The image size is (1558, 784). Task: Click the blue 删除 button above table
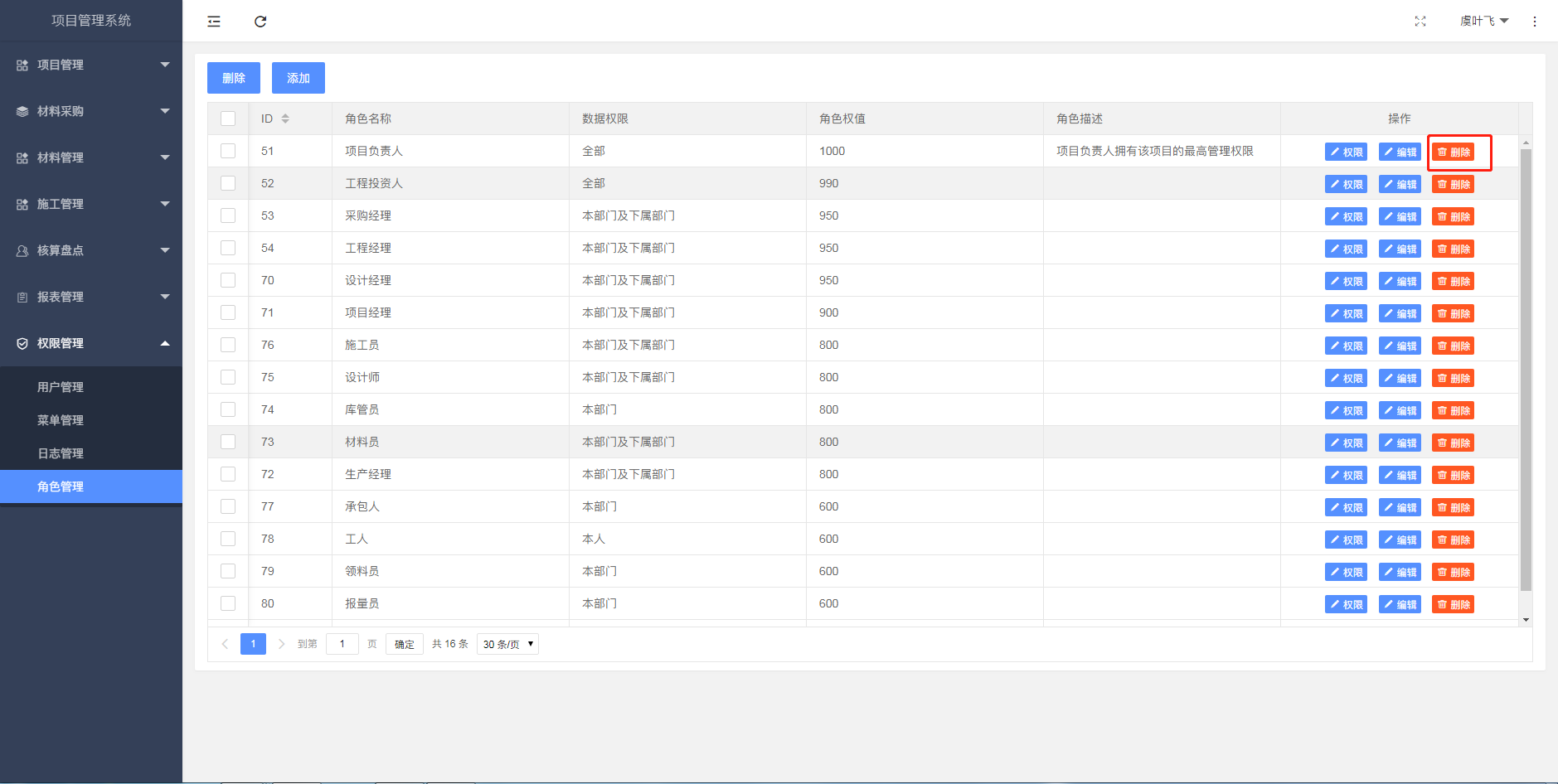point(234,78)
